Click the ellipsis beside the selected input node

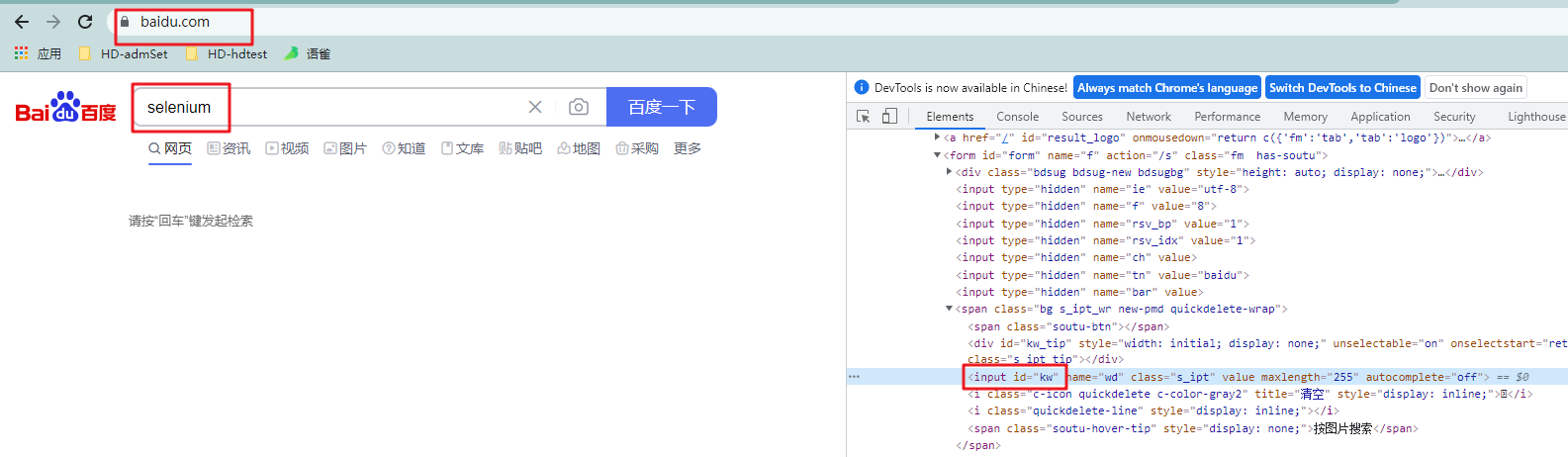(854, 377)
